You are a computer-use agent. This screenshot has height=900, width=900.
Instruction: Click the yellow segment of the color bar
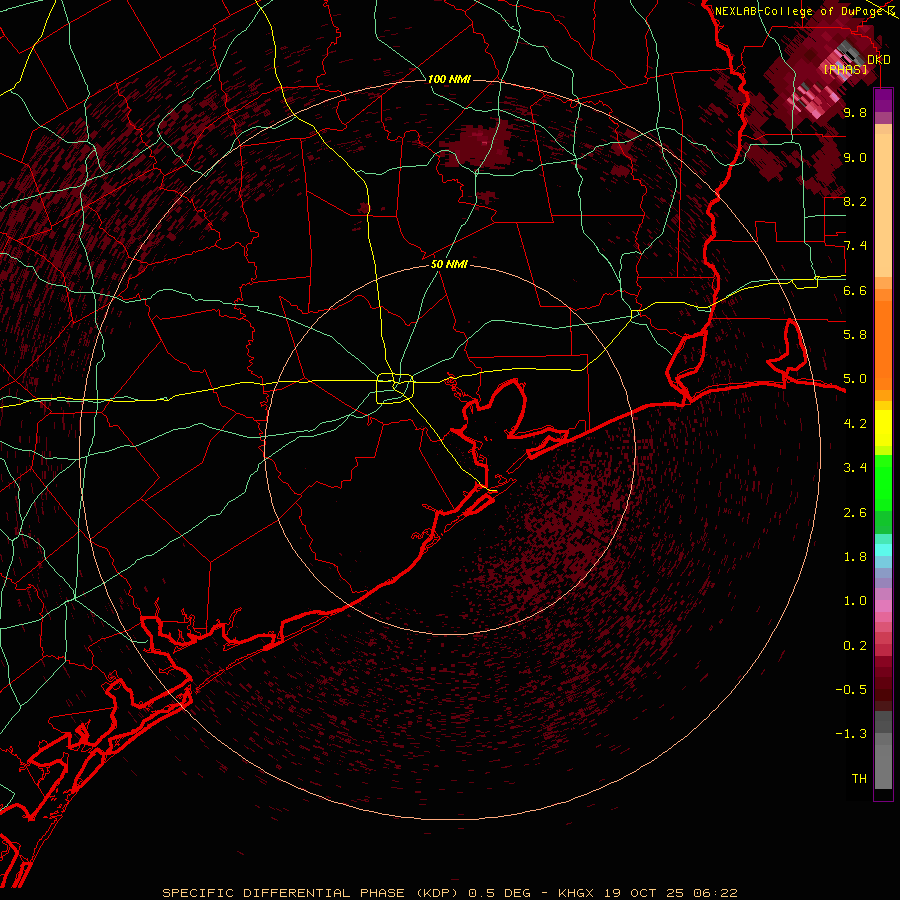tap(883, 428)
